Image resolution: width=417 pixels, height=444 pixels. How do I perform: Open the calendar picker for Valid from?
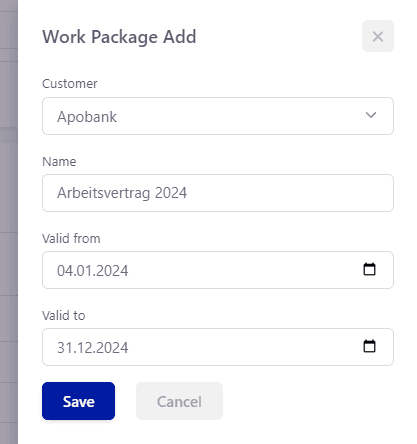369,269
